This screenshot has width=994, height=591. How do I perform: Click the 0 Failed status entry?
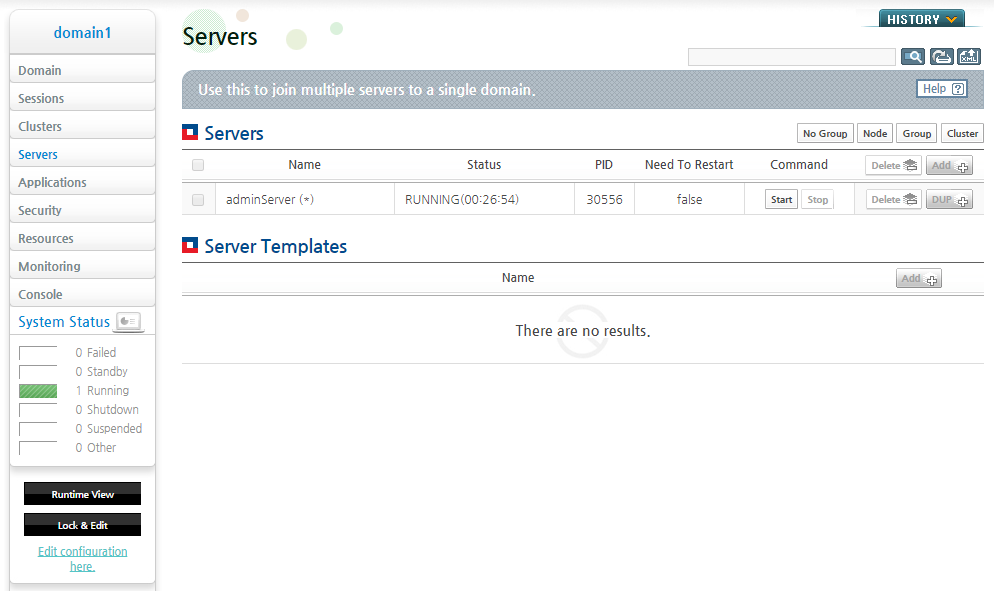pyautogui.click(x=95, y=353)
